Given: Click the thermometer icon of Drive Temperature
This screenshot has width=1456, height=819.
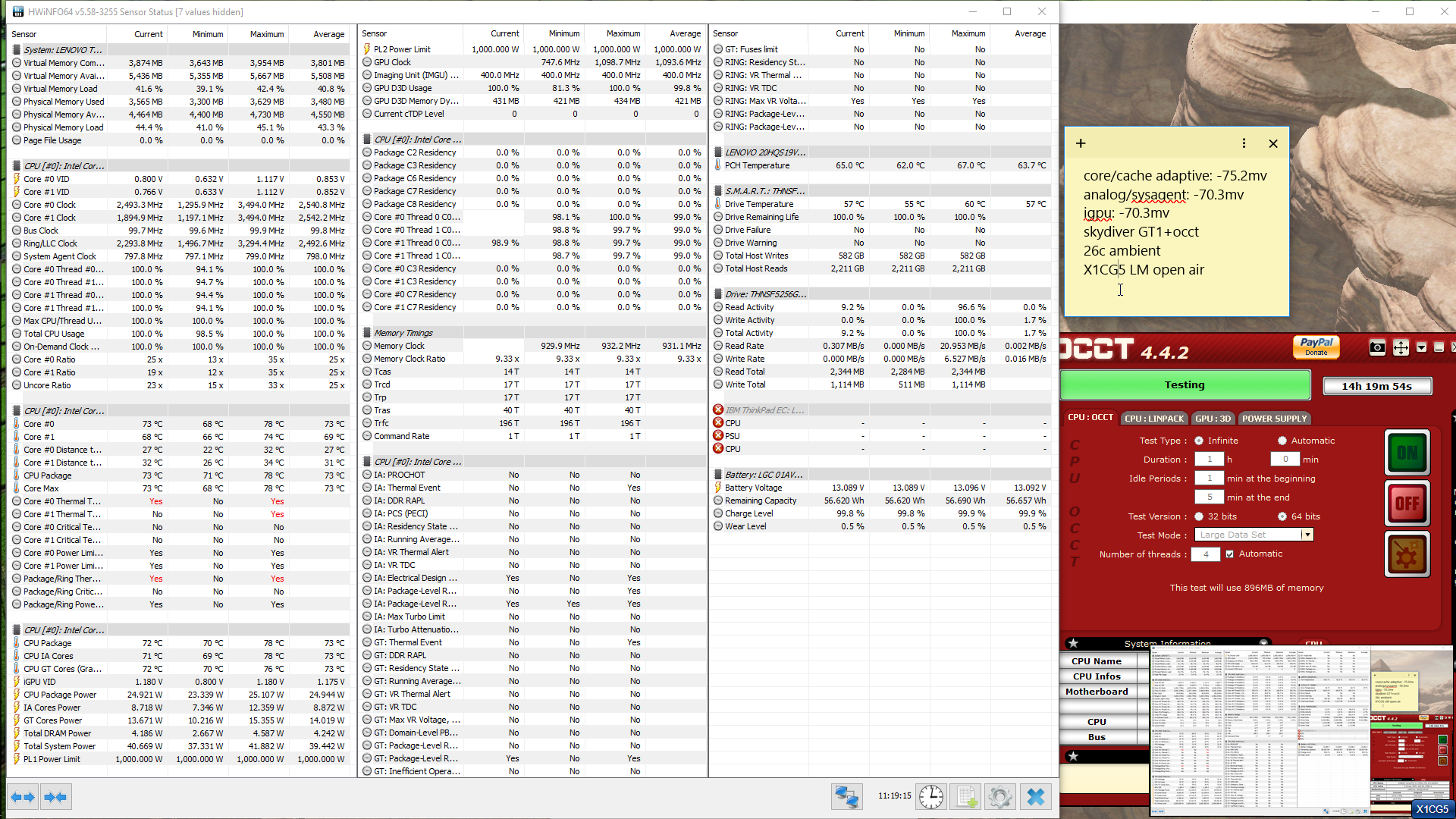Looking at the screenshot, I should click(718, 204).
